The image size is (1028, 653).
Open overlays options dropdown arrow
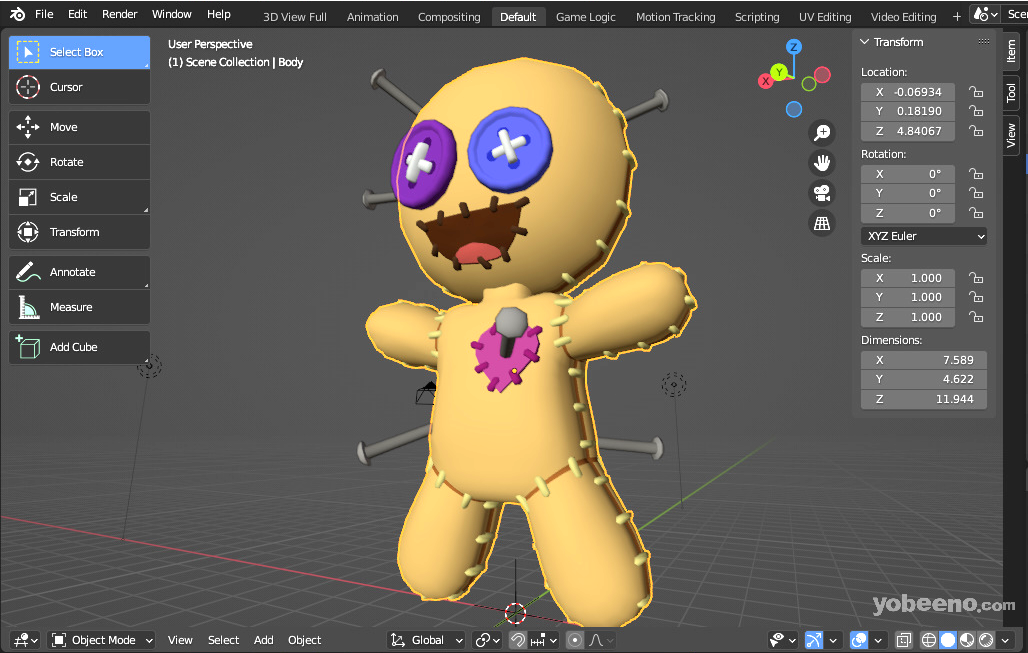tap(878, 640)
